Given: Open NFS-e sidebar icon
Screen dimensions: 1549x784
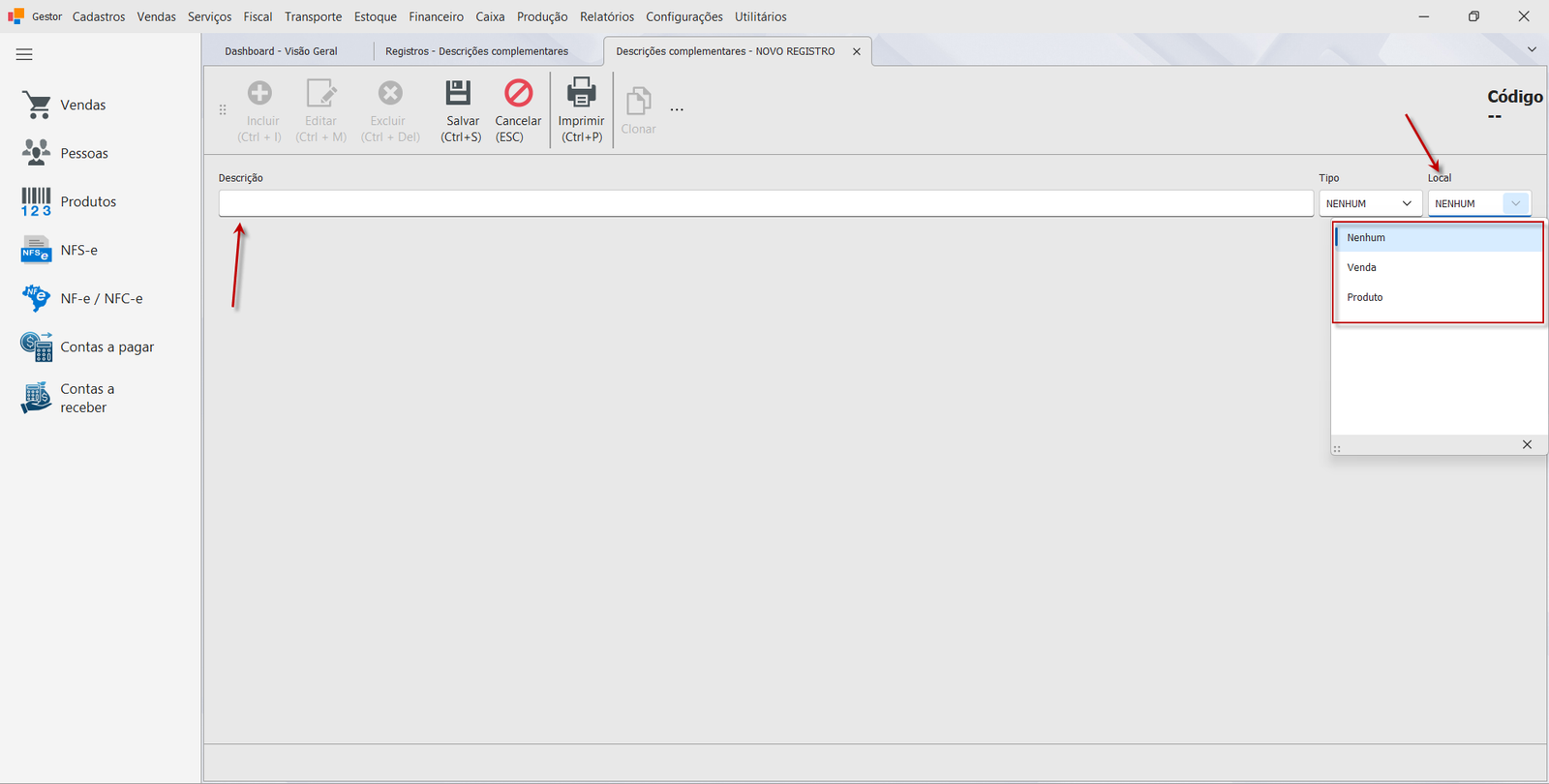Looking at the screenshot, I should click(37, 250).
